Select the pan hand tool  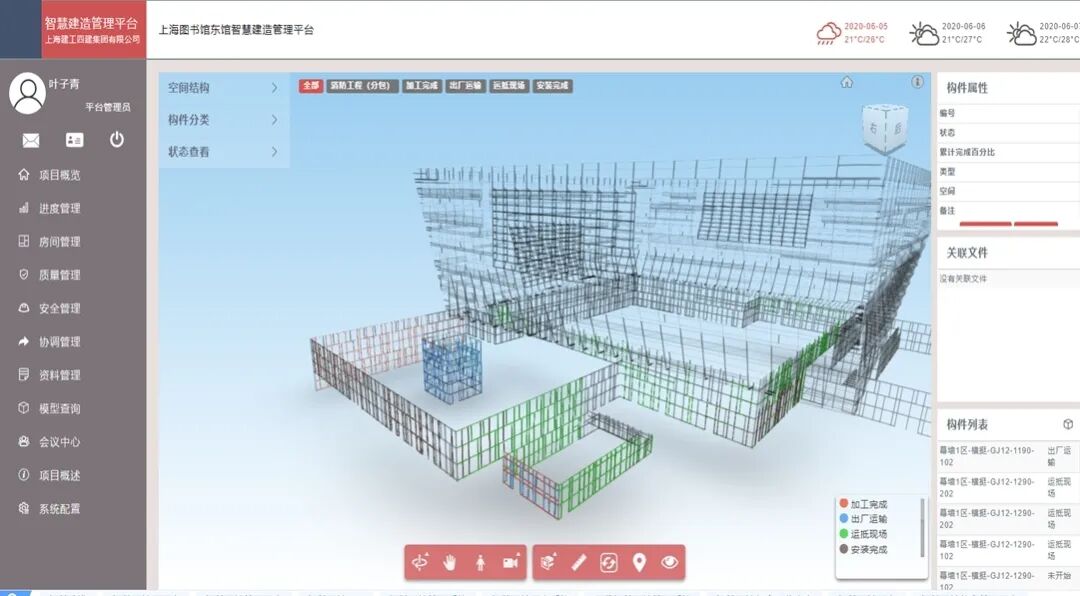[x=450, y=563]
